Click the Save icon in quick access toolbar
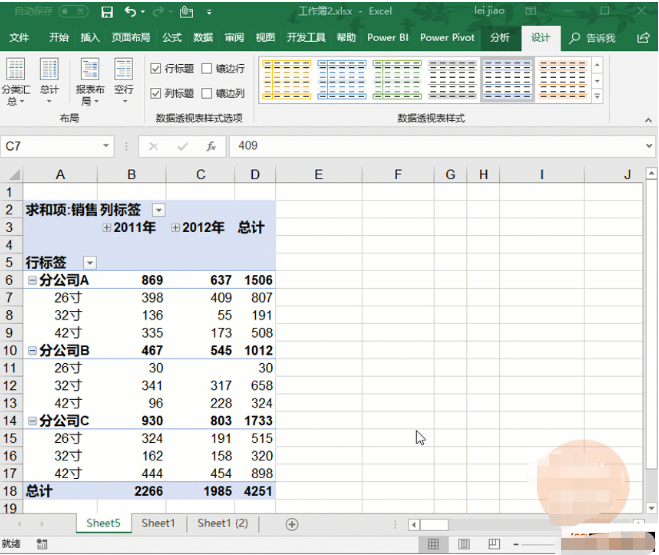Viewport: 659px width, 555px height. click(107, 12)
